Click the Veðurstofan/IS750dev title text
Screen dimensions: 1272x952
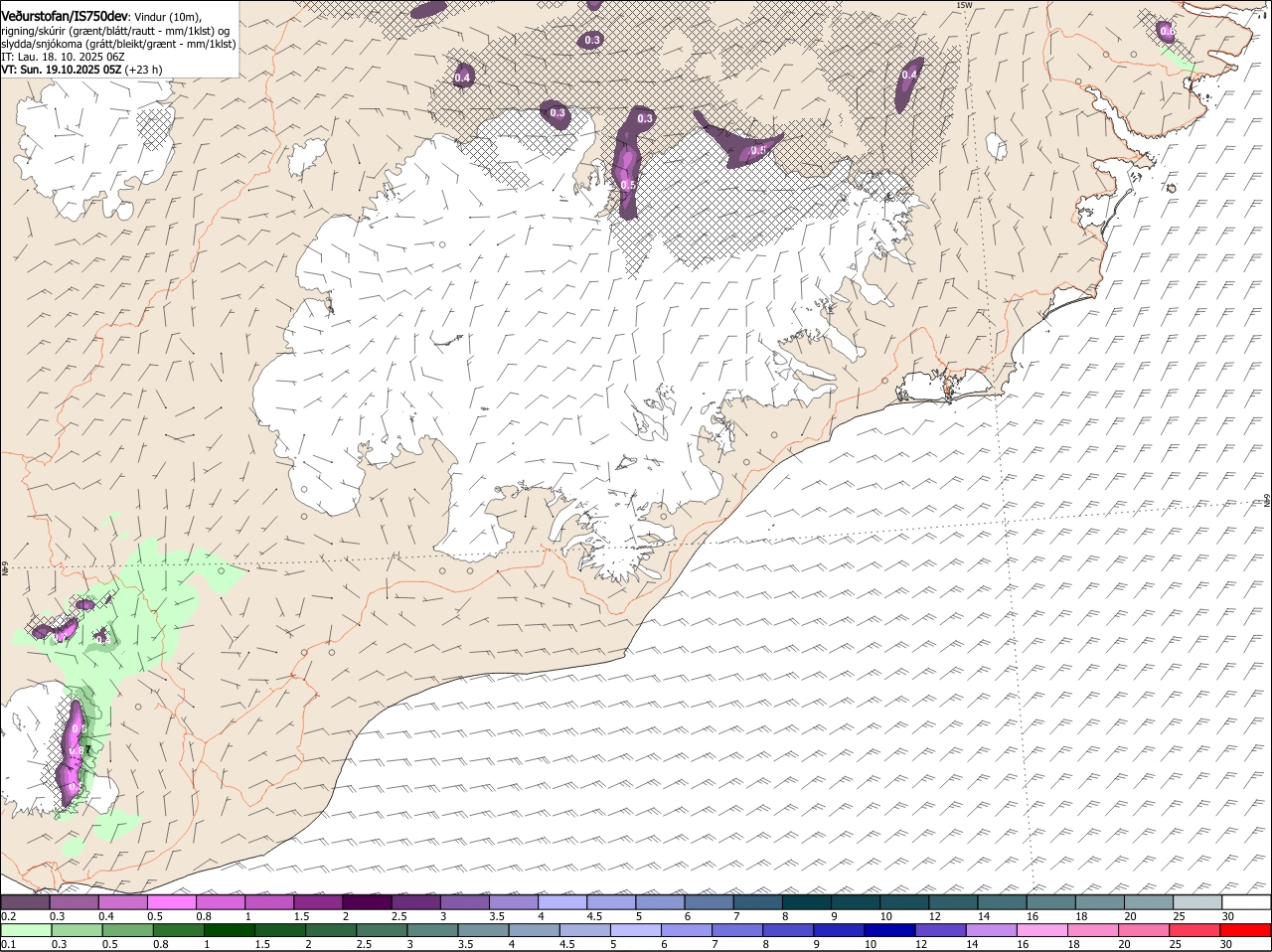click(65, 17)
